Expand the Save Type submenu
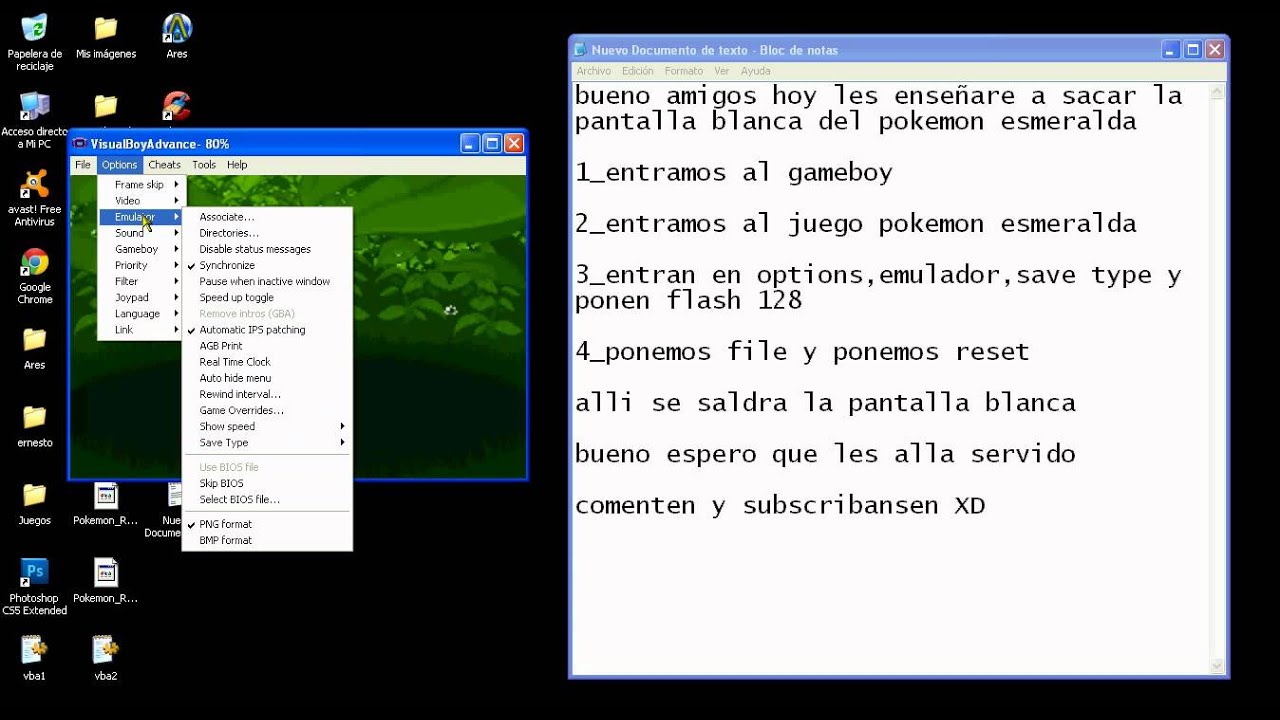The image size is (1280, 720). [267, 443]
